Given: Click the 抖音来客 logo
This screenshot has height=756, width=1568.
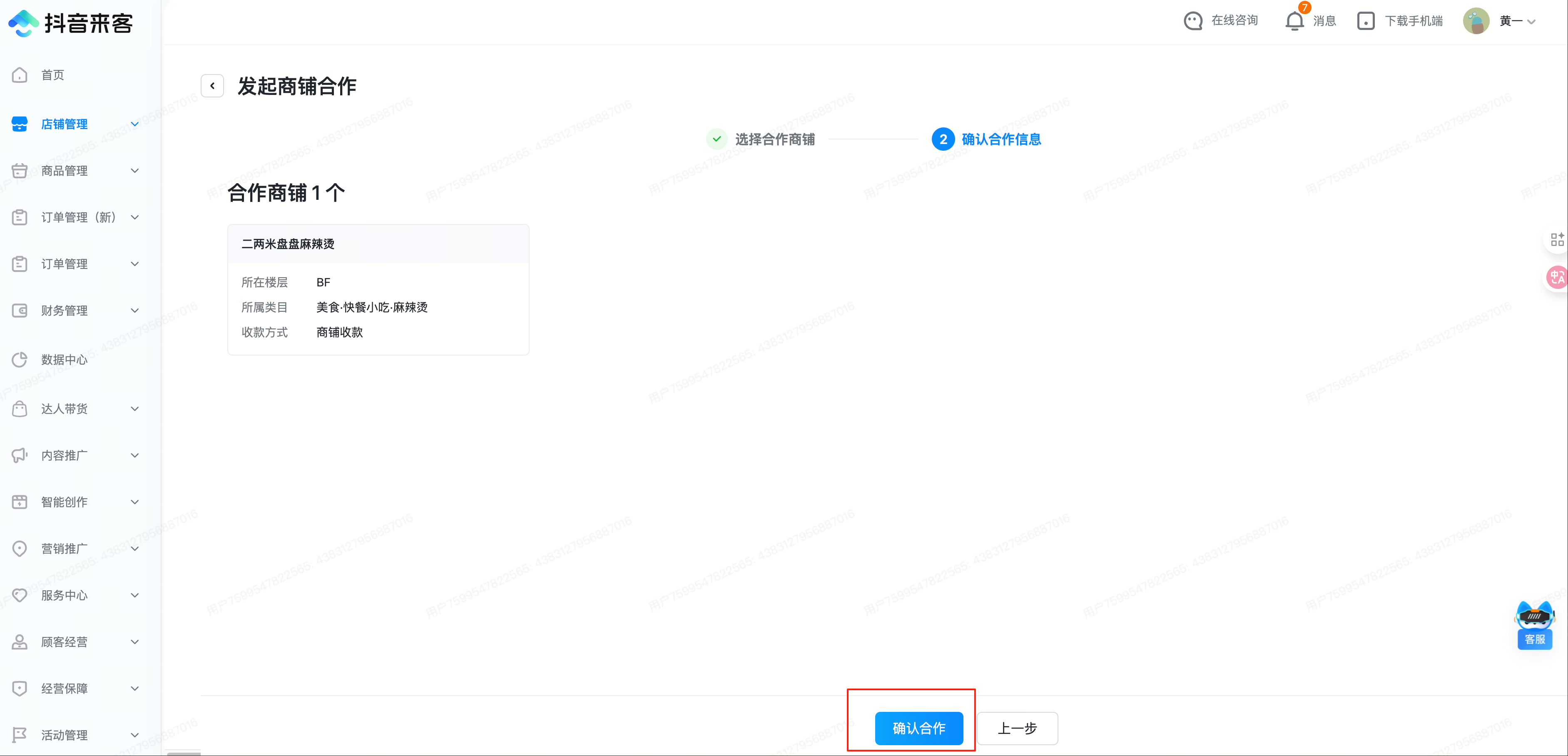Looking at the screenshot, I should [x=71, y=23].
